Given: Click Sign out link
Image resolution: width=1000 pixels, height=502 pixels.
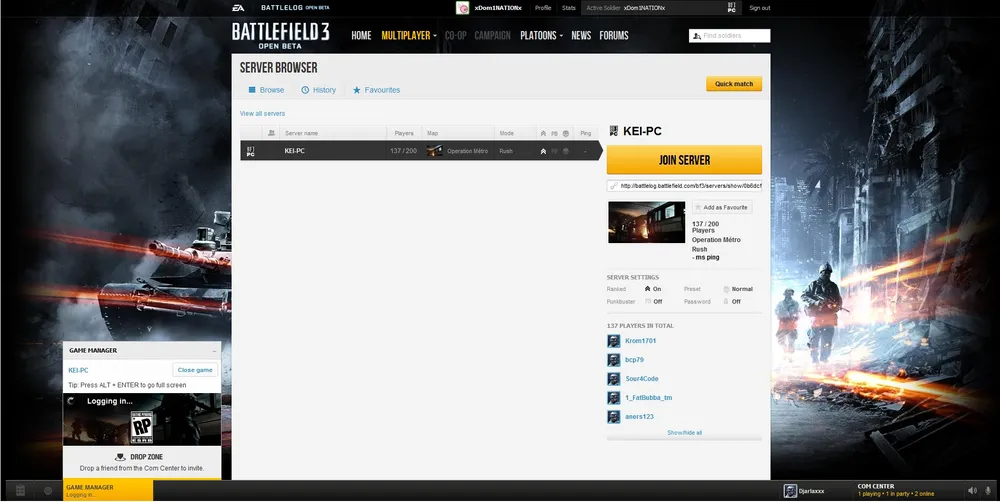Looking at the screenshot, I should (760, 8).
